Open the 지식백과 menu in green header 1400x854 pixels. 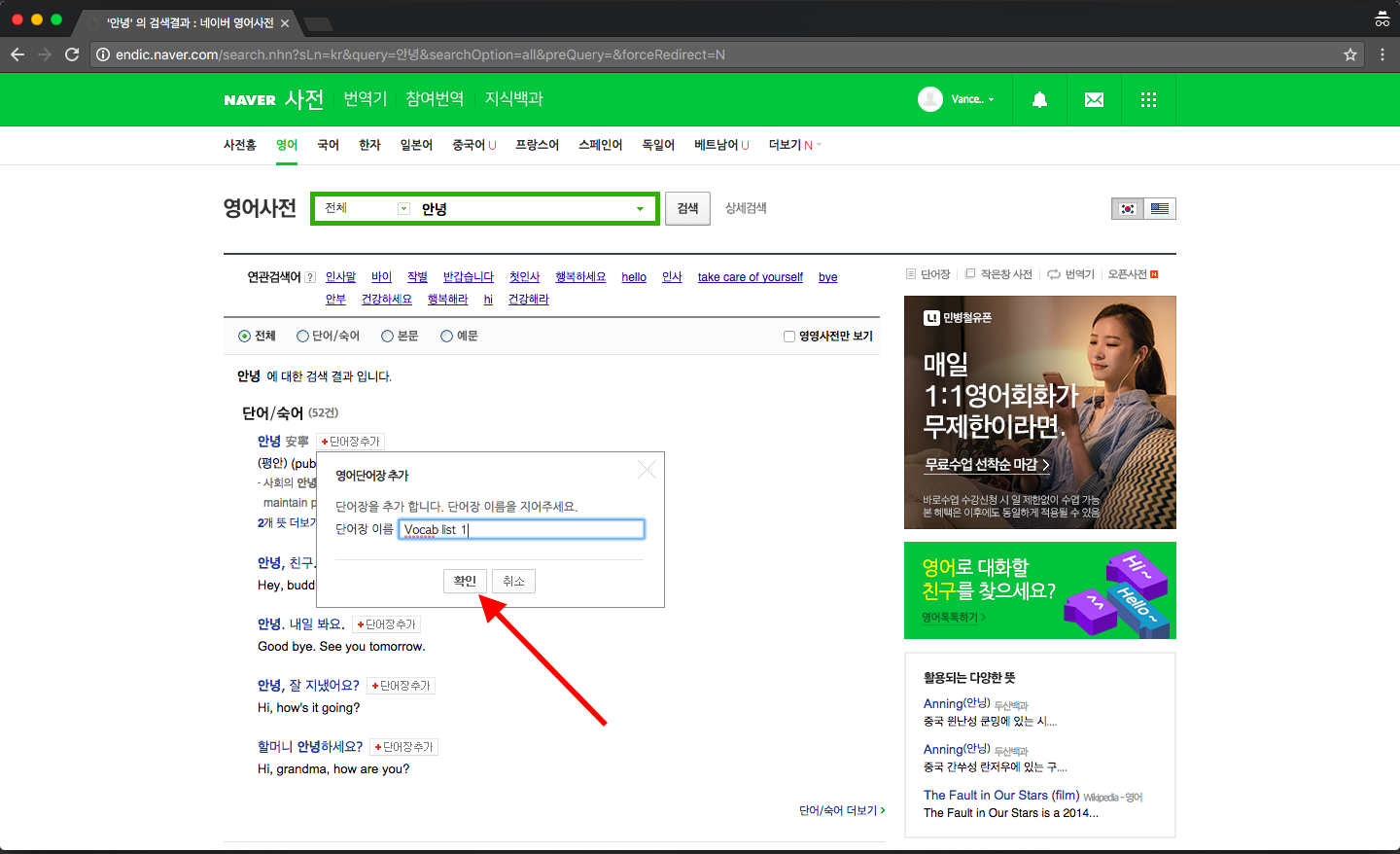tap(514, 99)
